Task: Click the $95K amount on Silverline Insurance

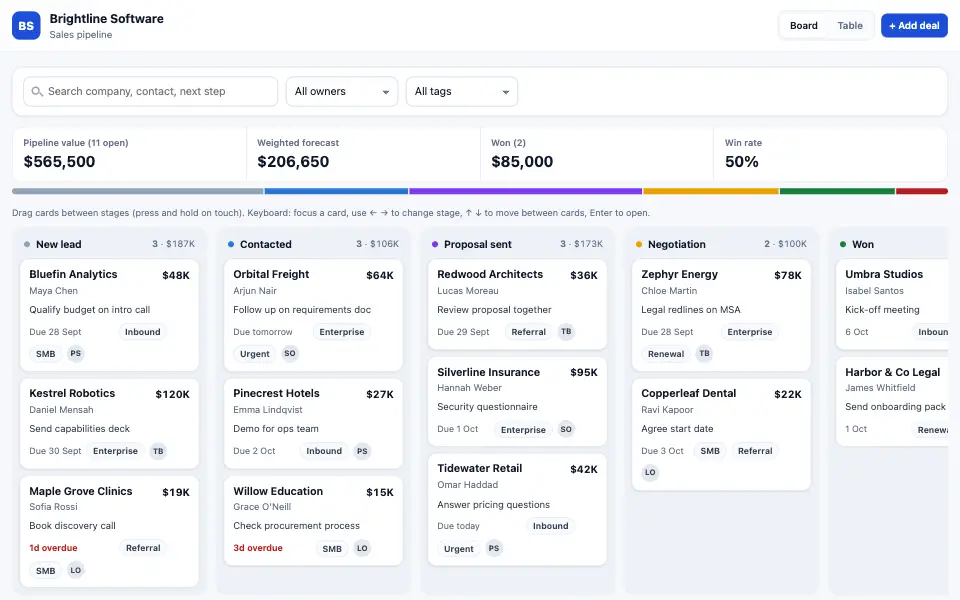Action: coord(583,372)
